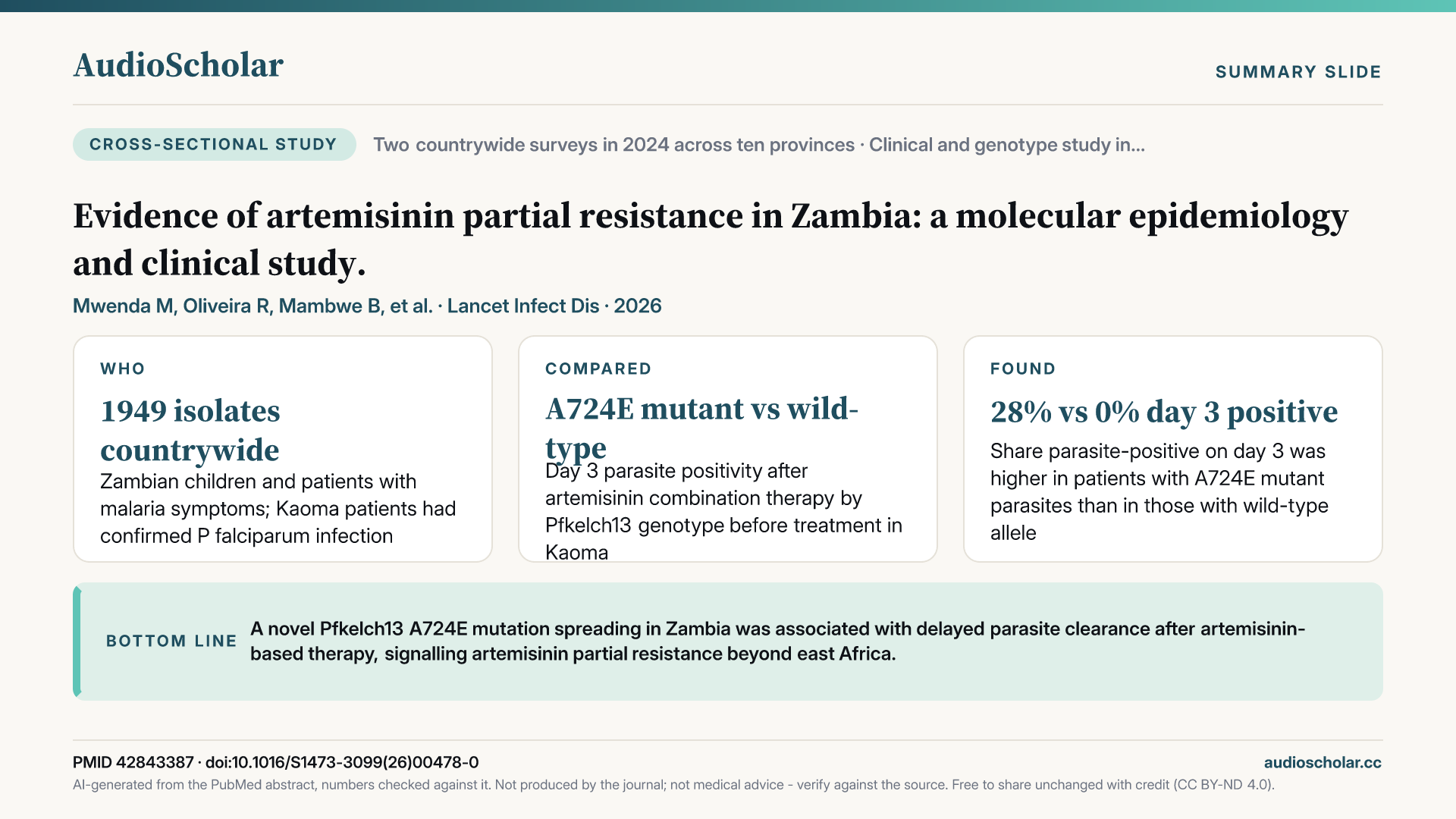The height and width of the screenshot is (819, 1456).
Task: Click the 'AI-generated from the PubMed abstract' disclaimer
Action: coord(673,785)
